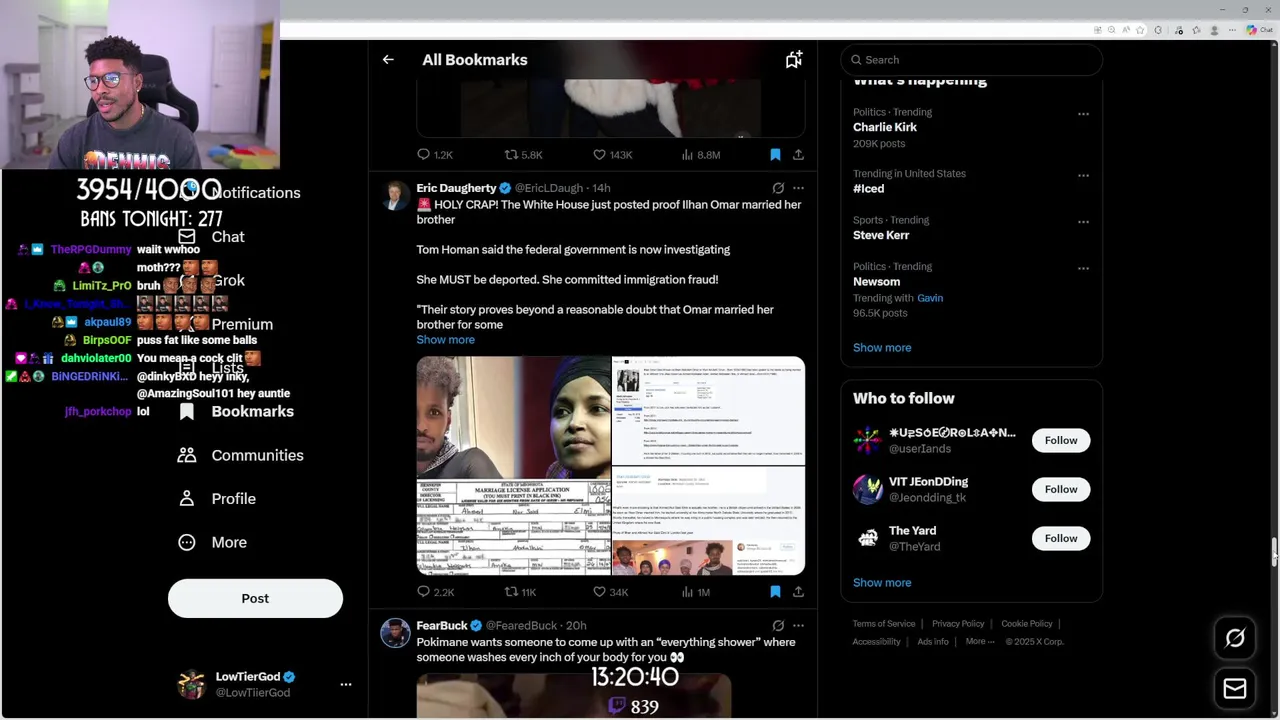The image size is (1280, 720).
Task: Share the top post with 143K likes
Action: click(798, 155)
